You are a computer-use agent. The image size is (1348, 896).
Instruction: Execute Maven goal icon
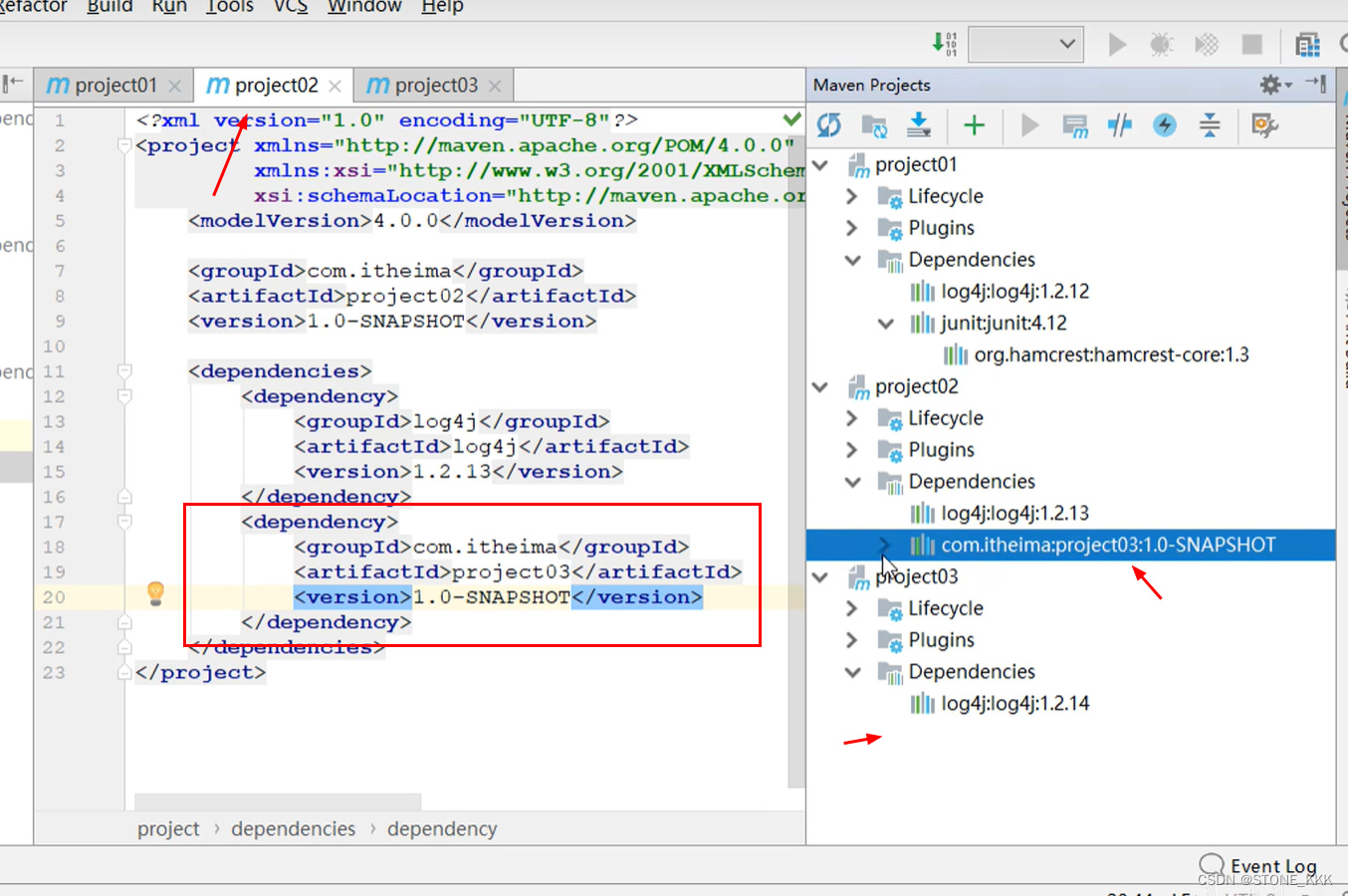point(1075,125)
